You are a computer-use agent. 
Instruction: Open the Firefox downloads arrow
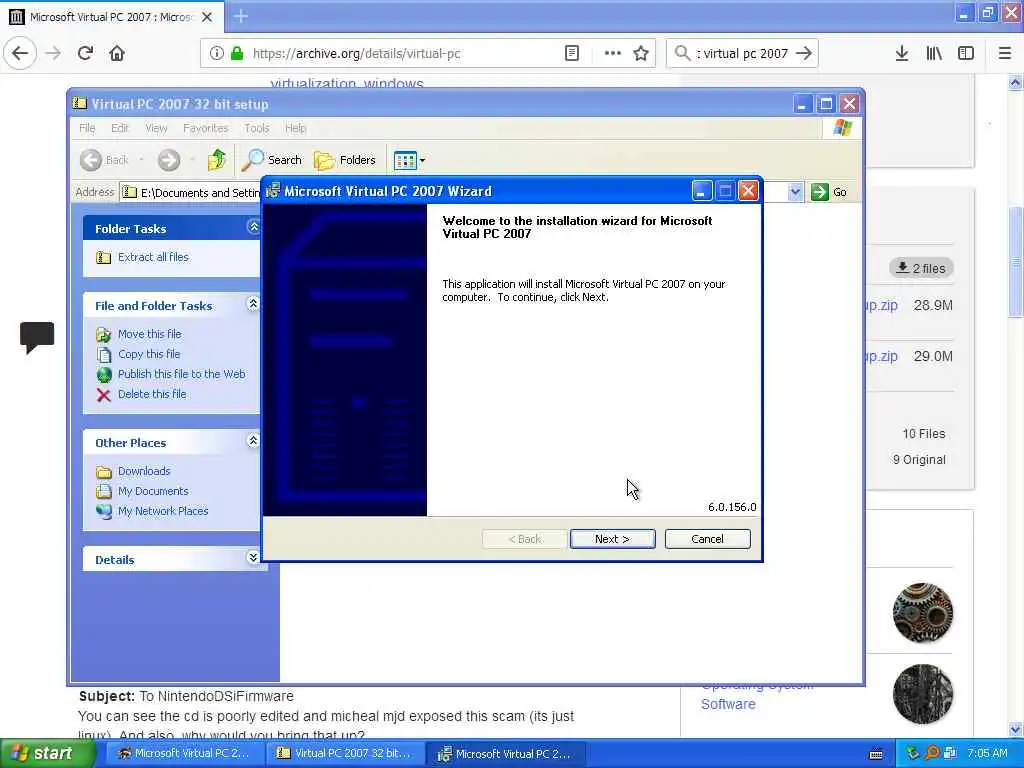click(x=901, y=54)
